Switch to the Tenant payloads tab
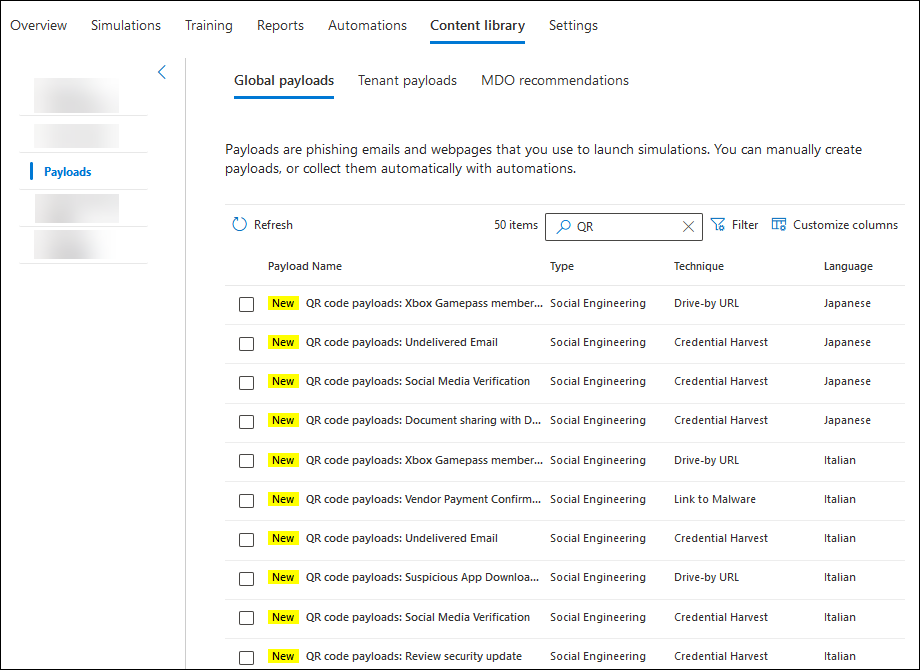Image resolution: width=920 pixels, height=670 pixels. [x=407, y=81]
